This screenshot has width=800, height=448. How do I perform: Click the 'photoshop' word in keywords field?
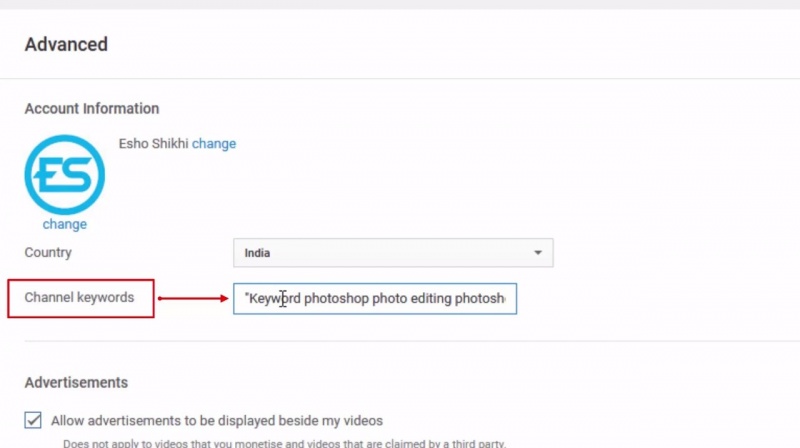(x=336, y=298)
